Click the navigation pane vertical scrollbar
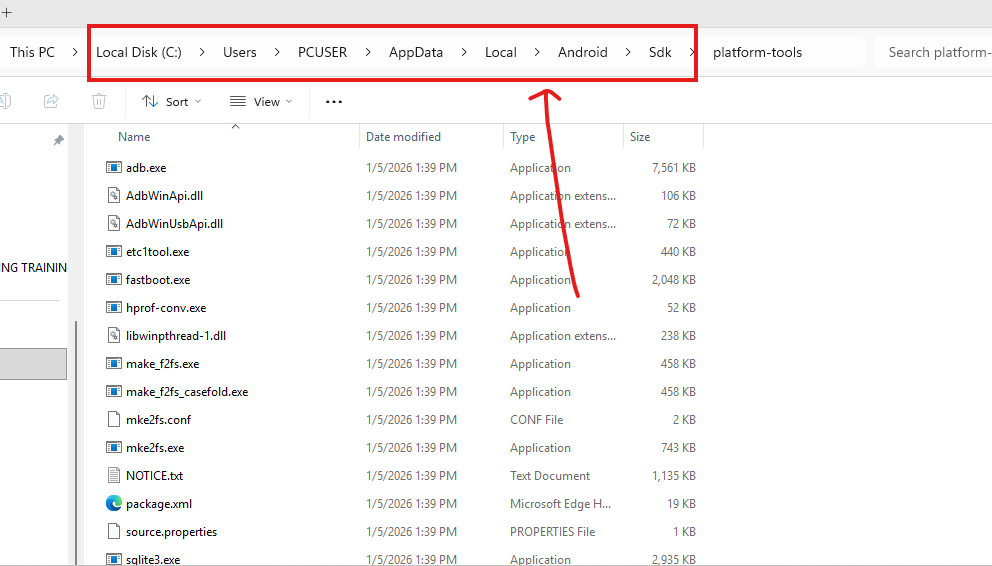 [75, 440]
